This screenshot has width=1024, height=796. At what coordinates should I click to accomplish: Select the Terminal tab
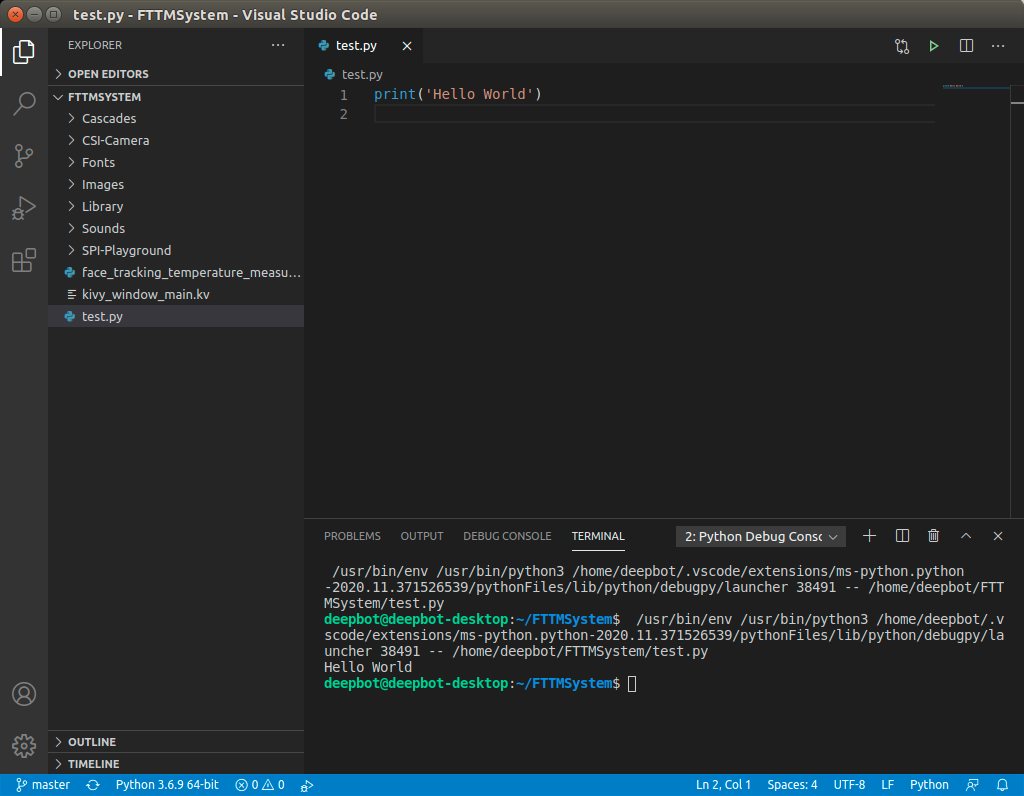coord(598,536)
